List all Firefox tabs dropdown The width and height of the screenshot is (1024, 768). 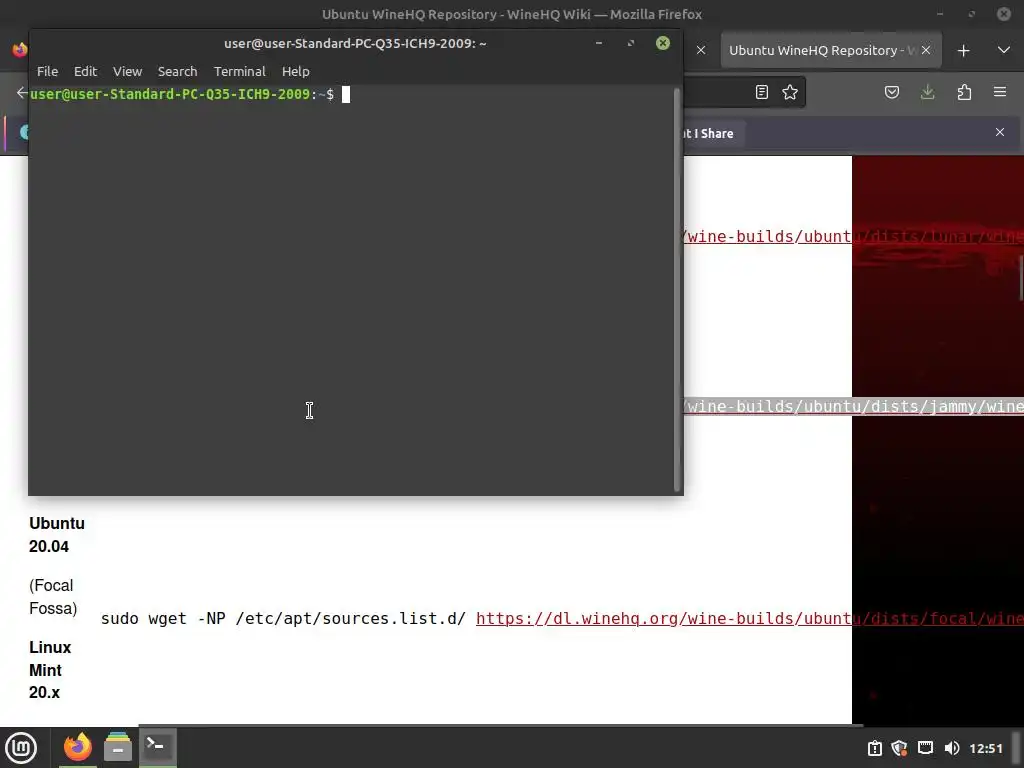tap(1004, 50)
